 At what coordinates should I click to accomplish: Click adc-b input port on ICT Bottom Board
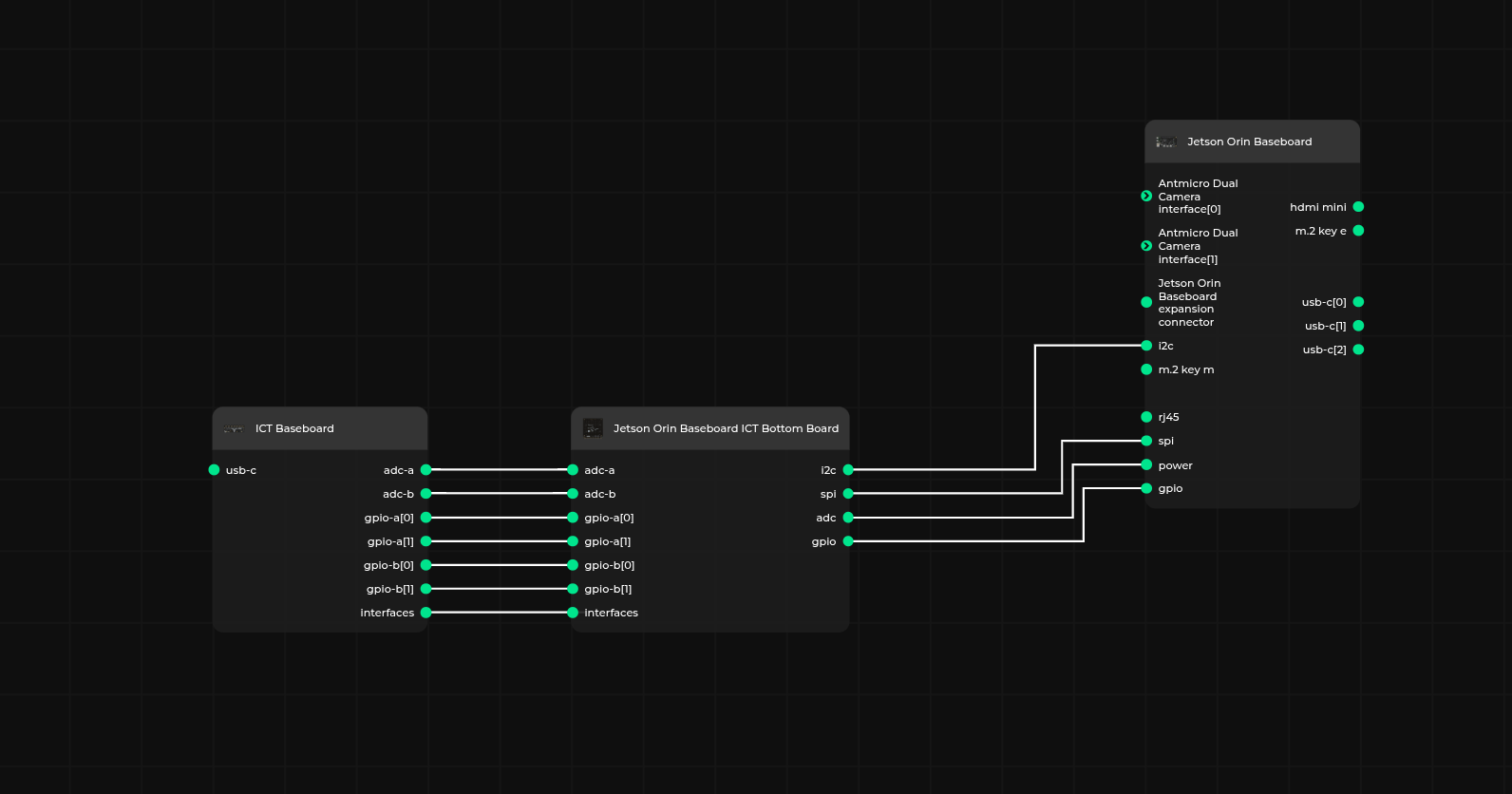click(573, 494)
